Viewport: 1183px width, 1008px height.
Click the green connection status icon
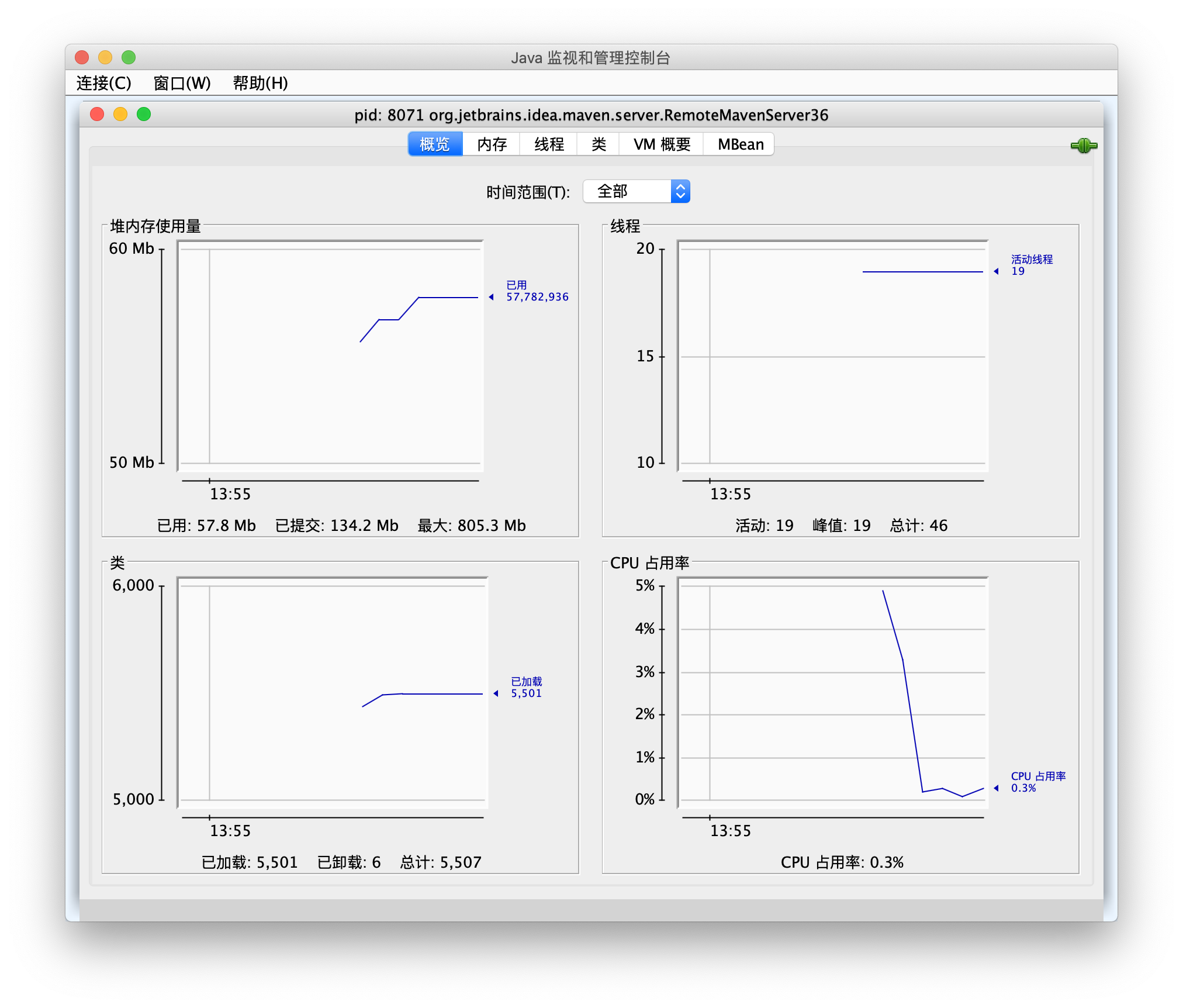[1084, 146]
